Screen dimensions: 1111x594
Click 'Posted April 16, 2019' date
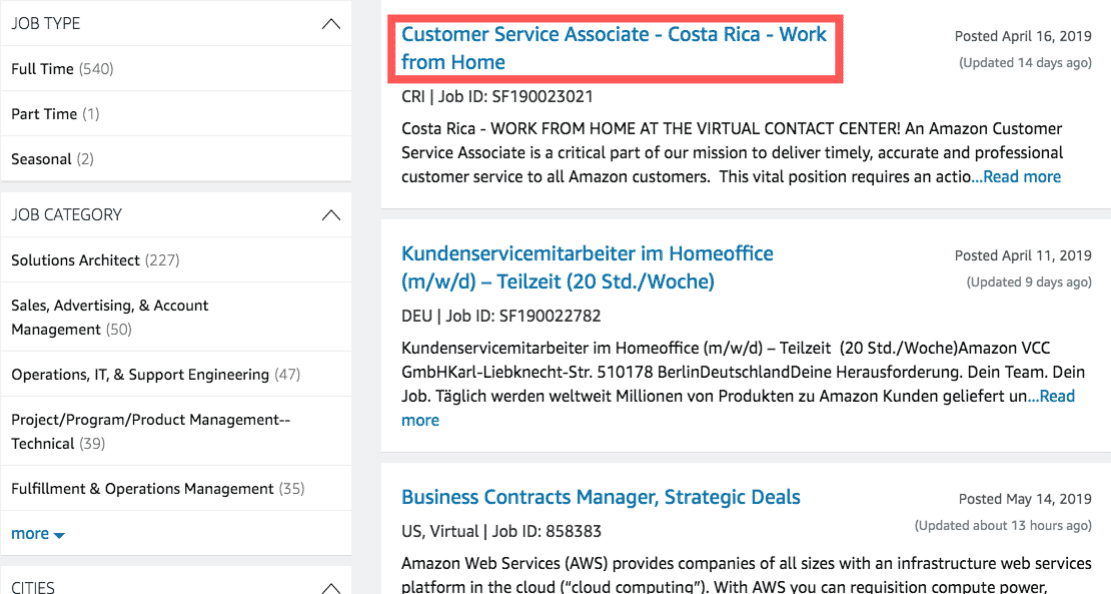tap(1023, 36)
